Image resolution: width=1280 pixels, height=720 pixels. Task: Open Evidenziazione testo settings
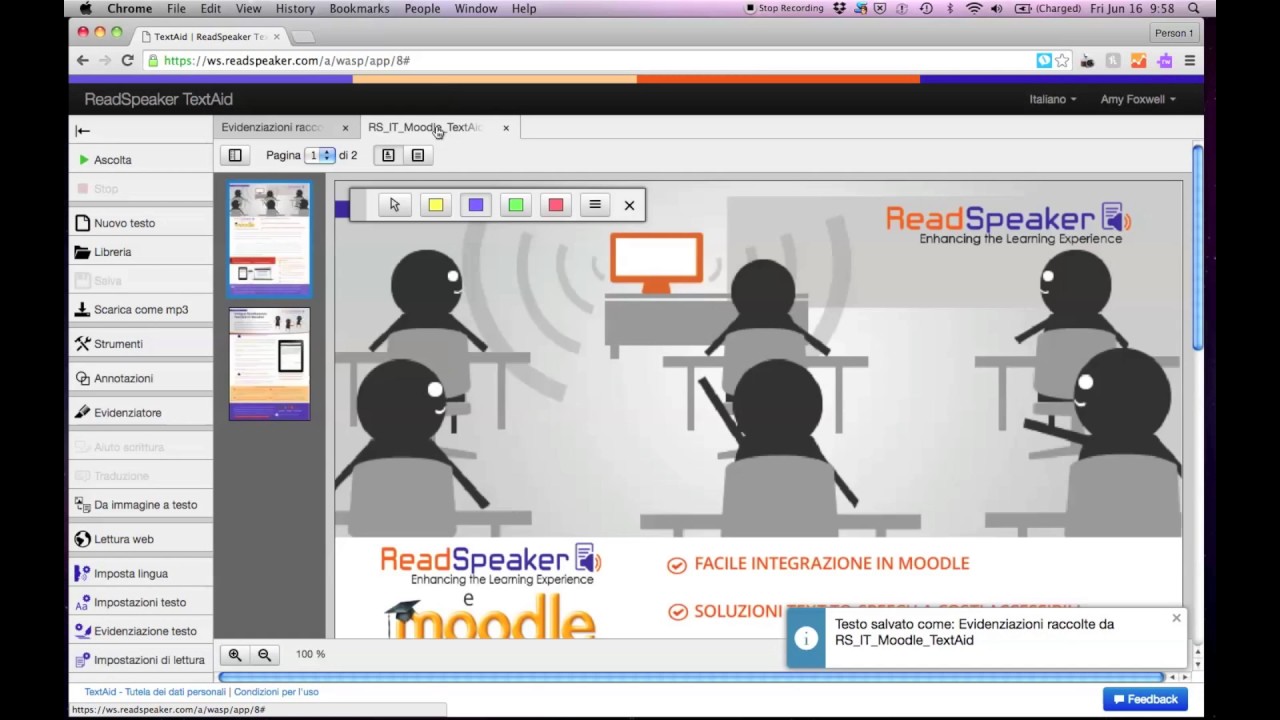140,631
